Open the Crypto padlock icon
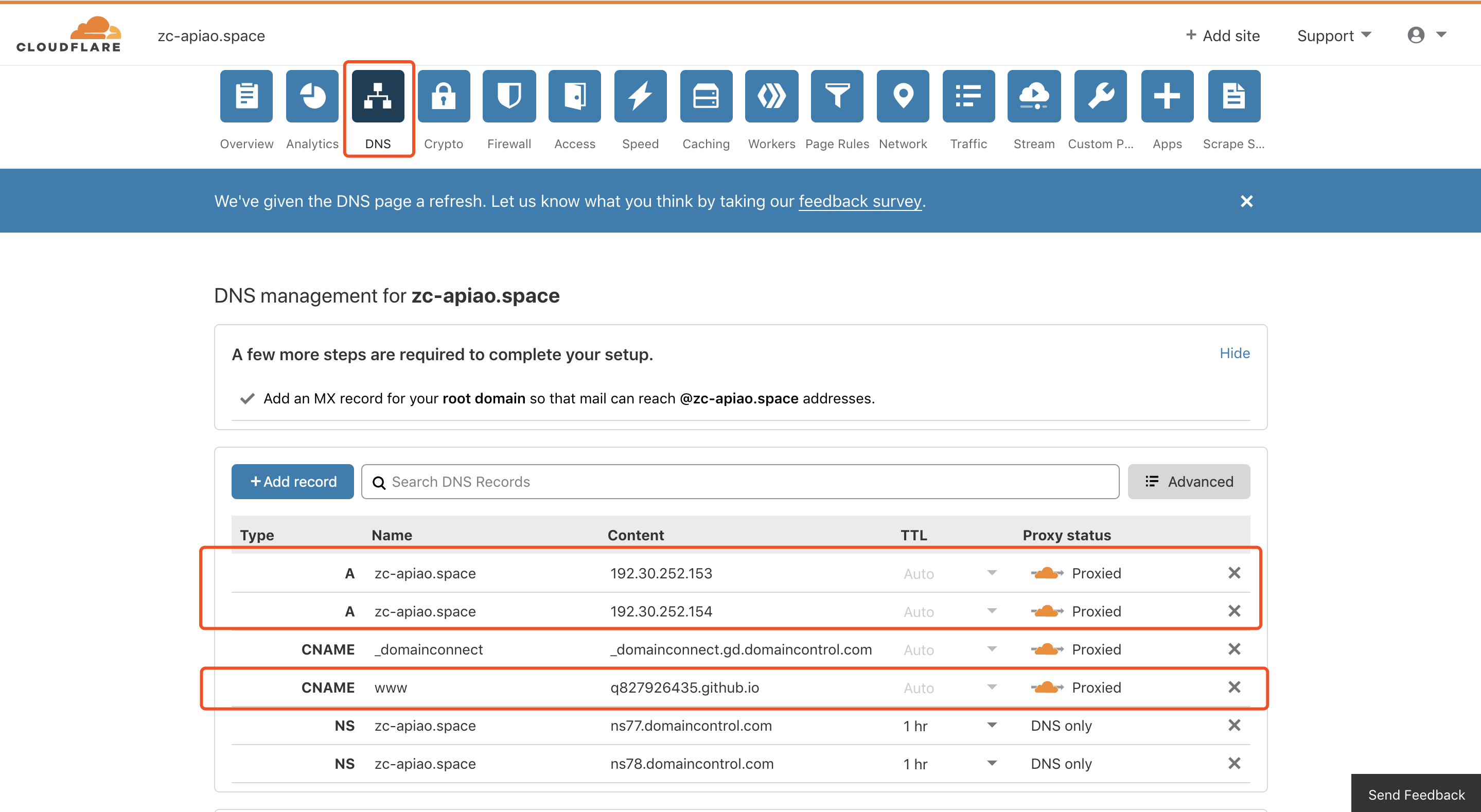 (x=443, y=96)
